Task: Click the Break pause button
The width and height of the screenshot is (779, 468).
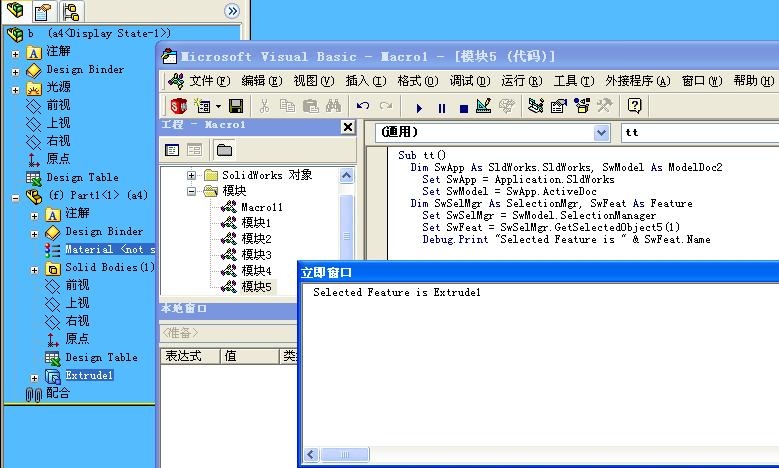Action: 441,108
